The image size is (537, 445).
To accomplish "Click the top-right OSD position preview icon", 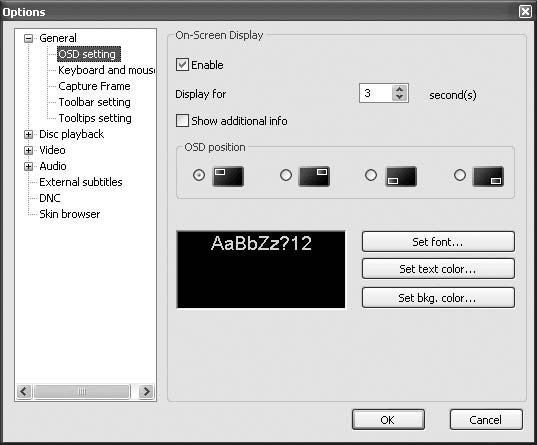I will [x=314, y=176].
